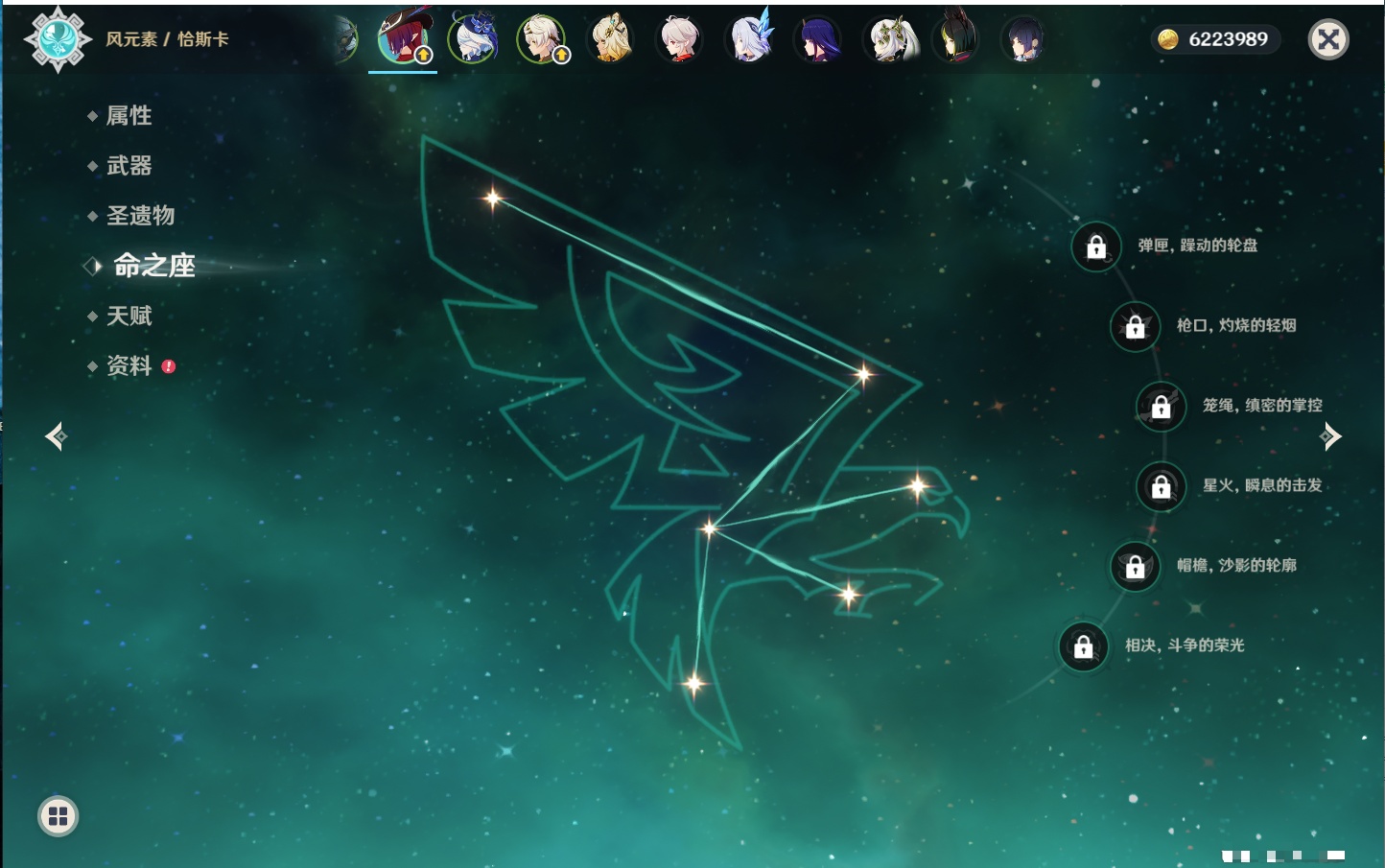Choose the avatar with long dark purple braid
Image resolution: width=1385 pixels, height=868 pixels.
[x=818, y=39]
